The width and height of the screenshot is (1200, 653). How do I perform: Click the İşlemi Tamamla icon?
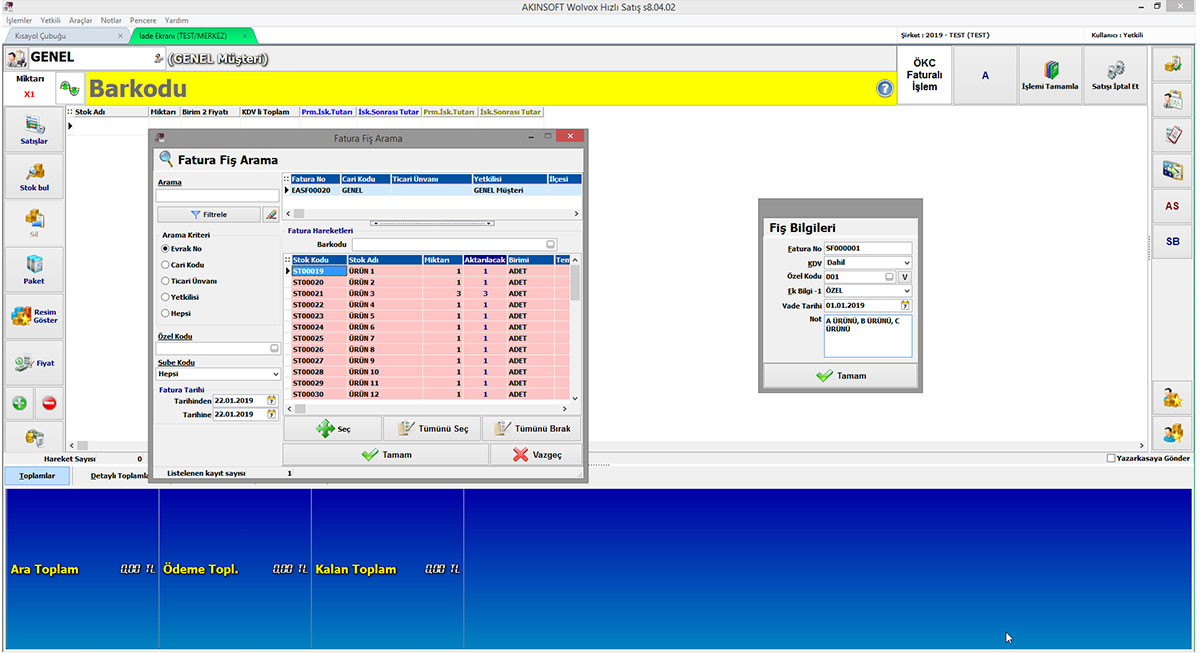1050,75
